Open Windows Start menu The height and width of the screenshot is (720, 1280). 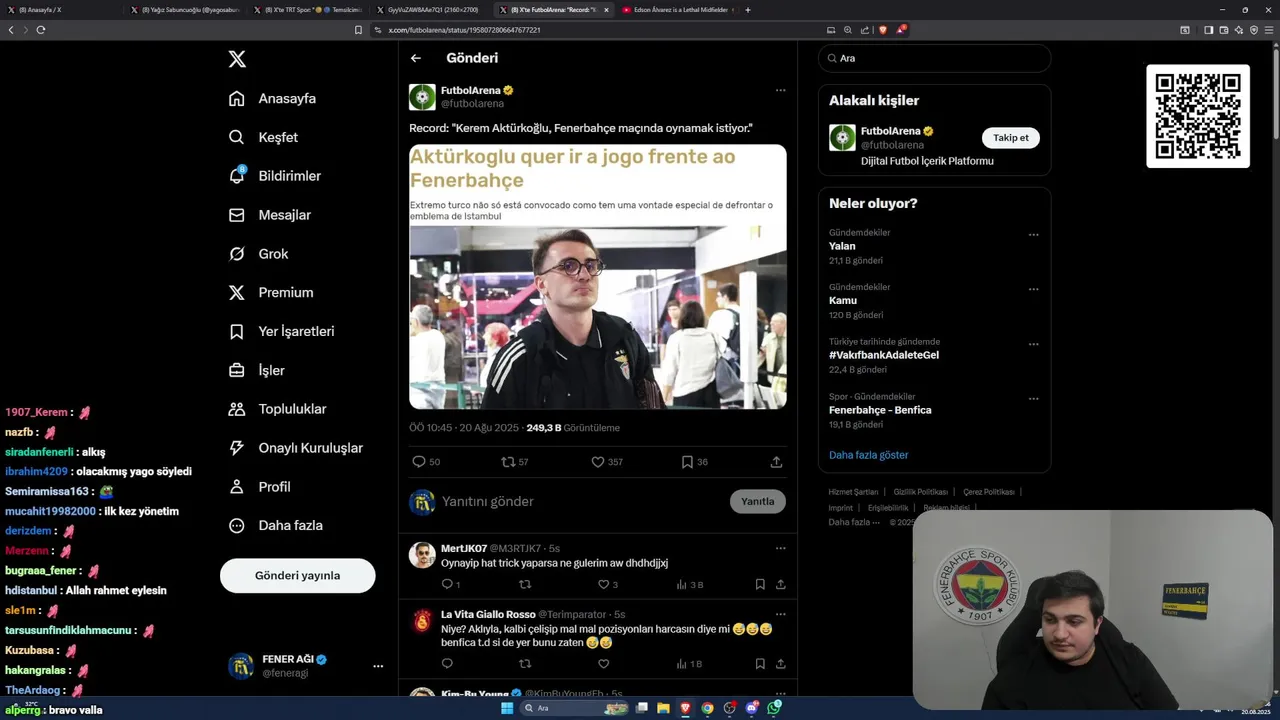(507, 708)
